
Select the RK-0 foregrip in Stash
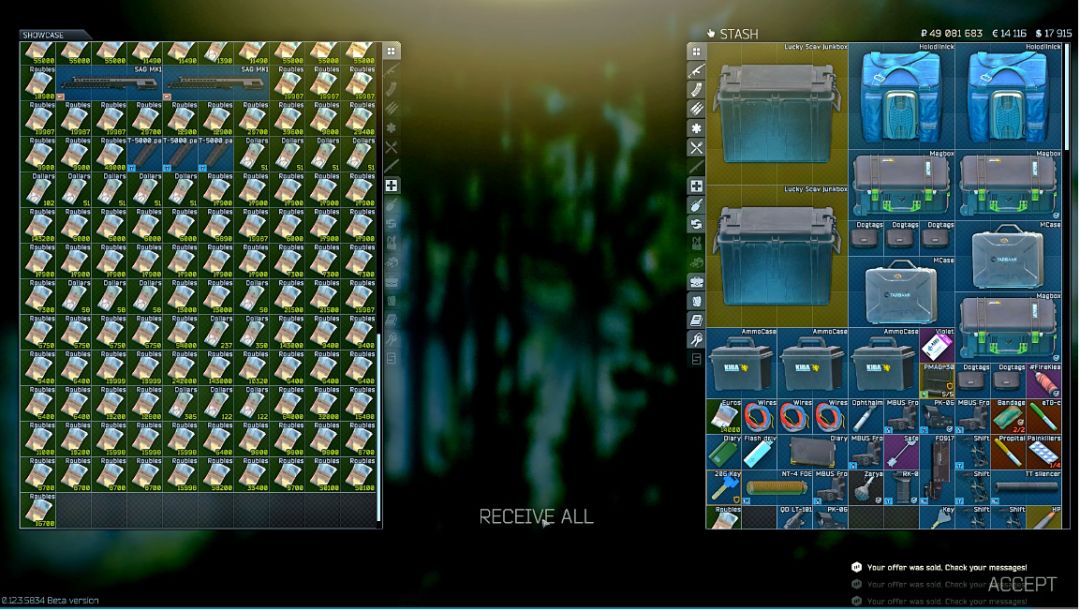tap(902, 488)
